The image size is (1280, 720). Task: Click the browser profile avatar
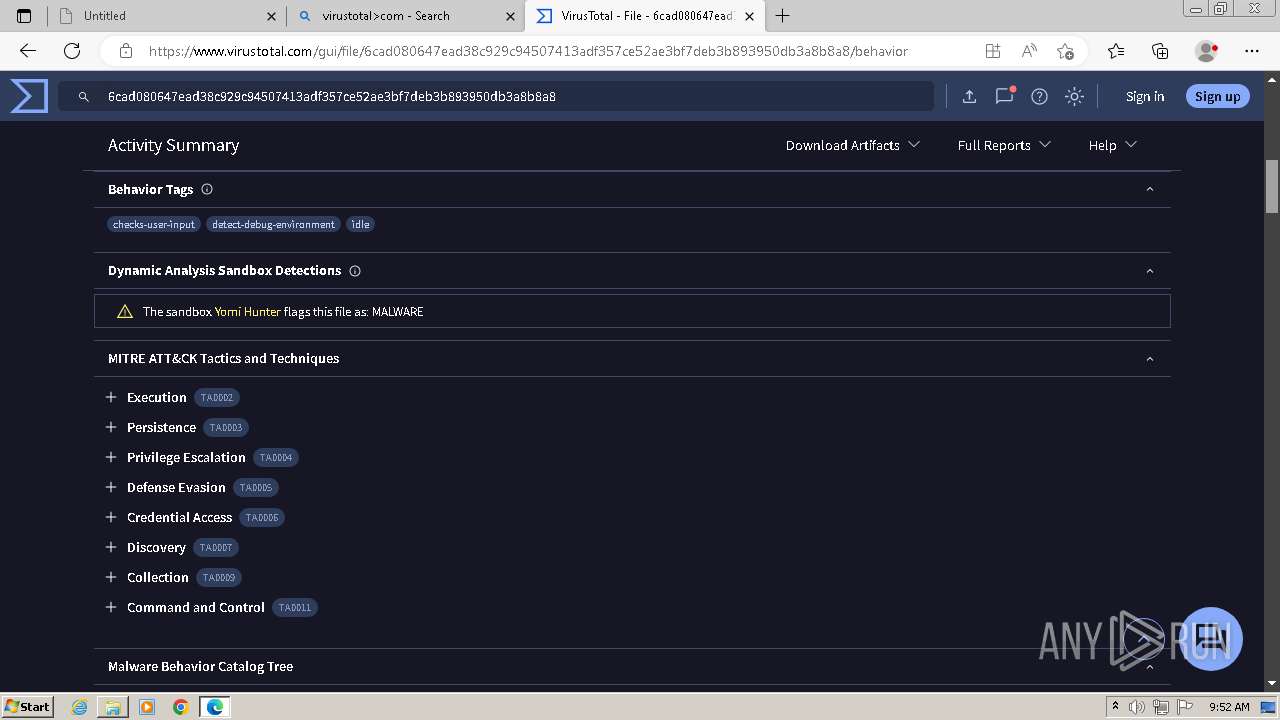coord(1207,51)
